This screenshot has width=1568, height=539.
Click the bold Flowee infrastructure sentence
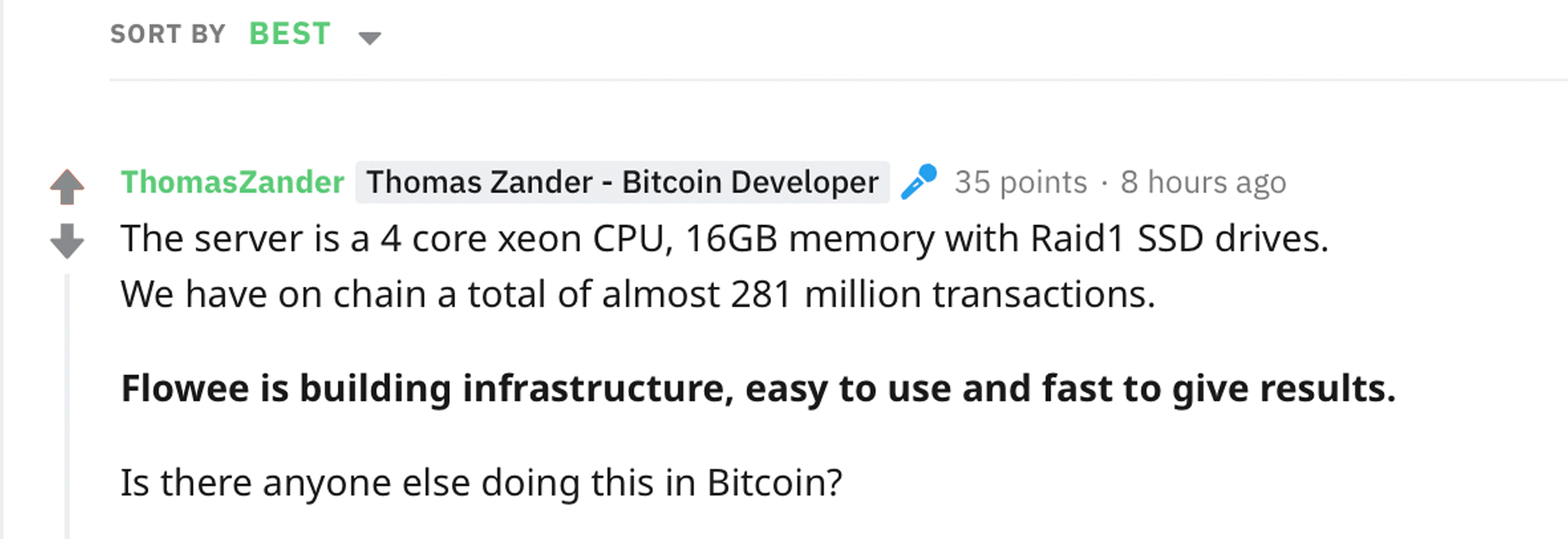point(759,389)
